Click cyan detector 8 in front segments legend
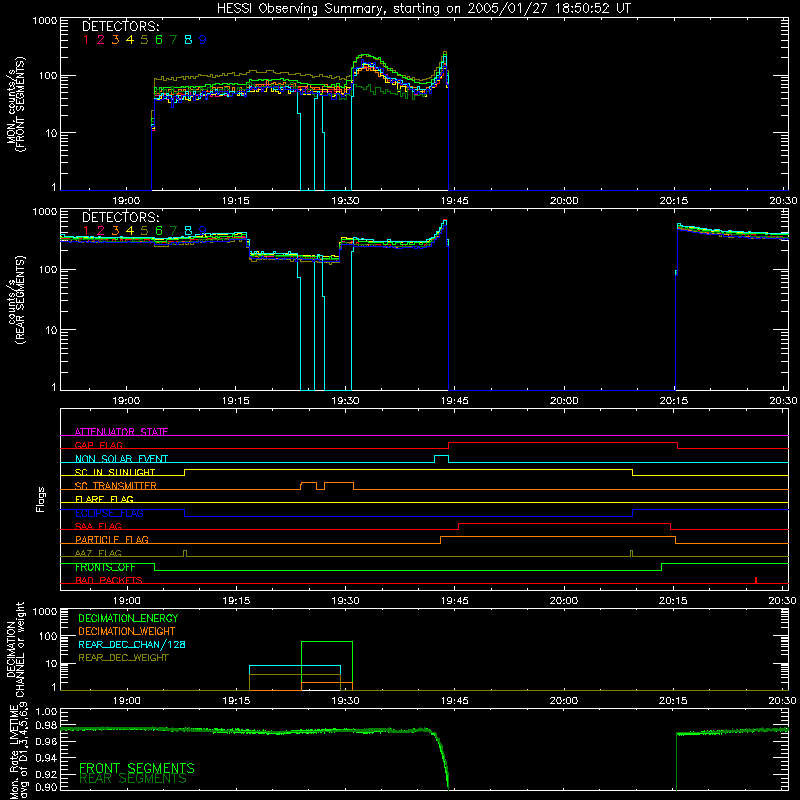 click(x=188, y=40)
